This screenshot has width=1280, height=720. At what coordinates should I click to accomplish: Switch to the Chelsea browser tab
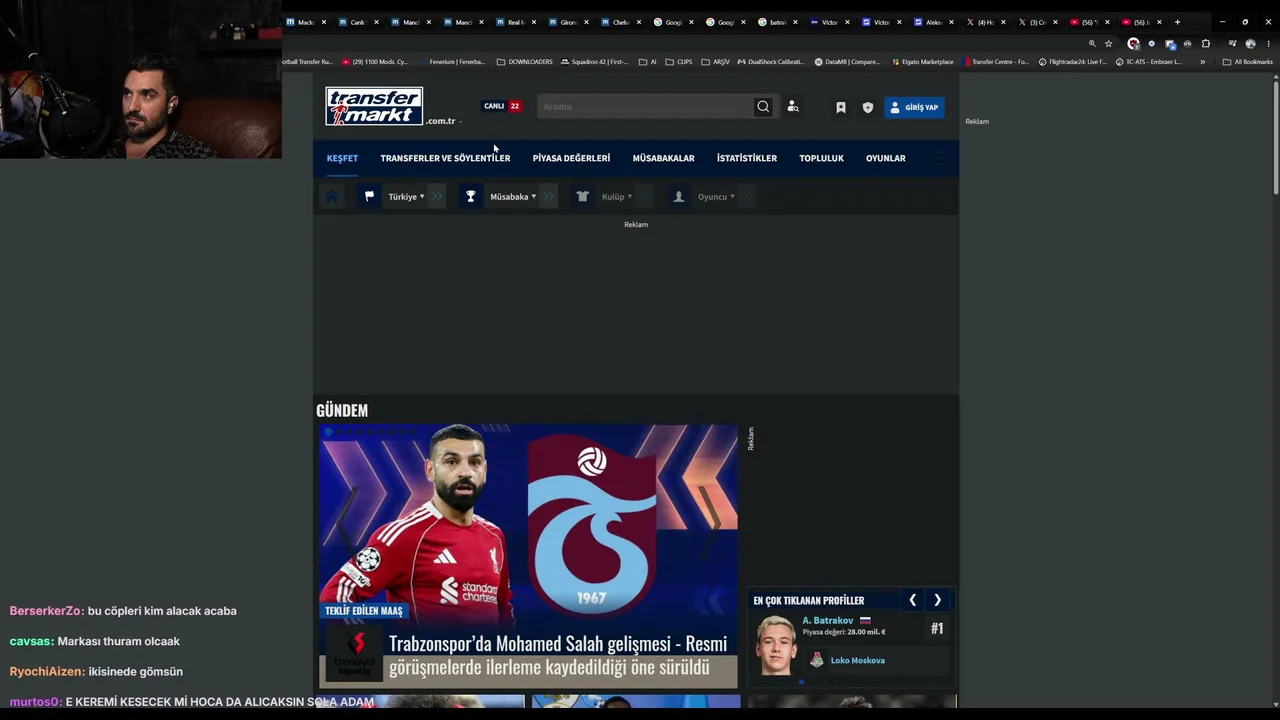point(620,22)
